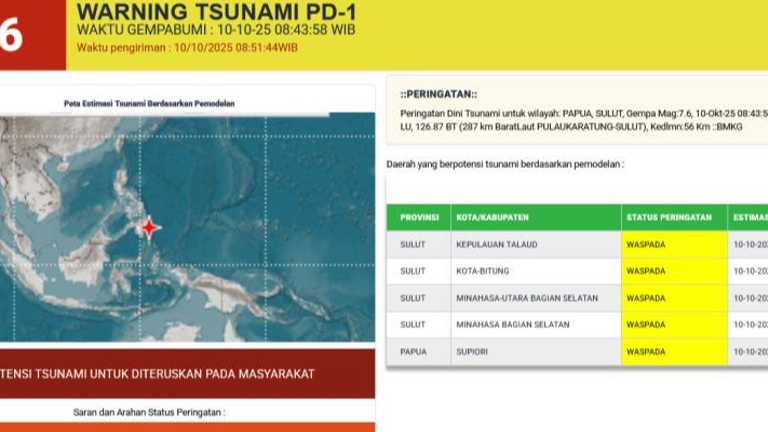Screen dimensions: 768x432
Task: Sort table by KOTA/KABUPATEN column header
Action: pyautogui.click(x=492, y=217)
